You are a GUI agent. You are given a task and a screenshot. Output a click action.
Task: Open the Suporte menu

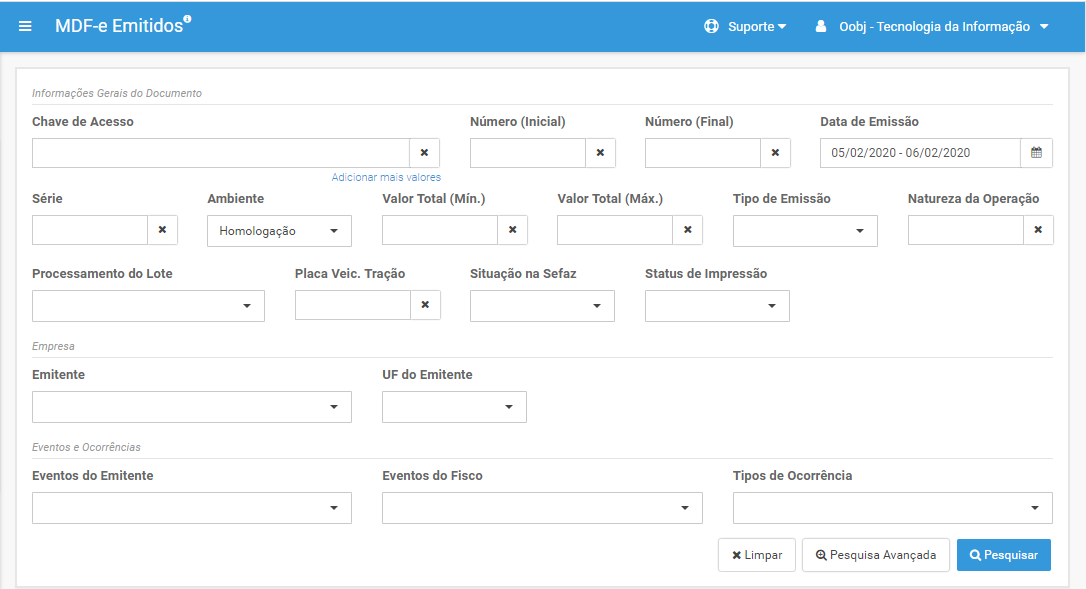pyautogui.click(x=745, y=26)
